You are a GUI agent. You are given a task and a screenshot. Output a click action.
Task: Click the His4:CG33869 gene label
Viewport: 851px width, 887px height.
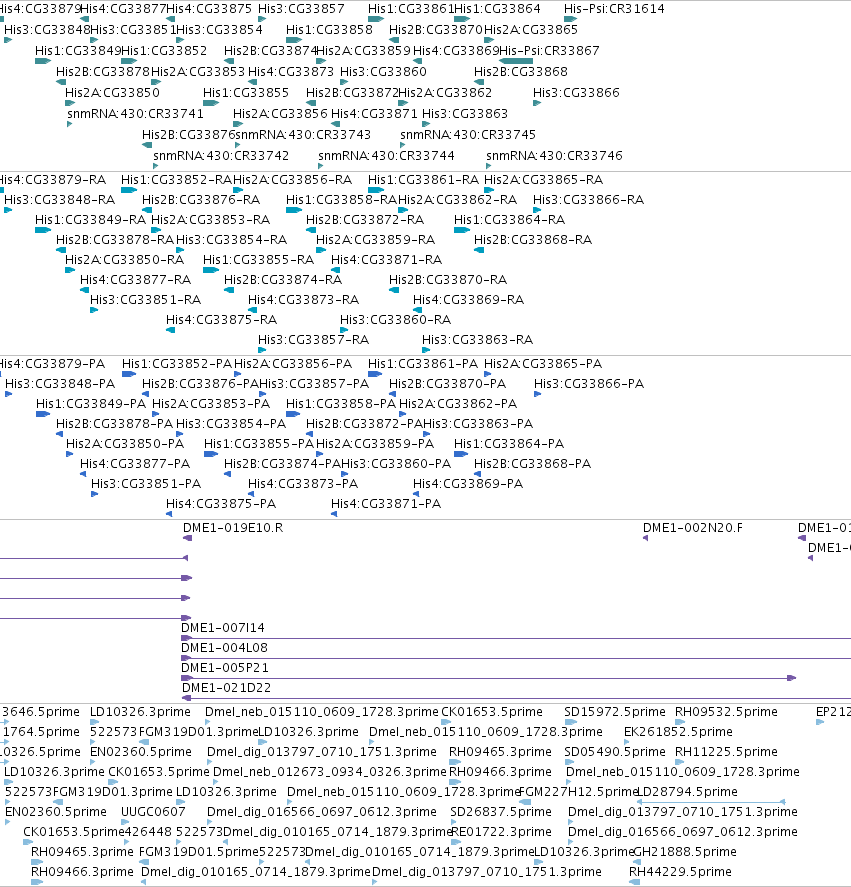coord(456,51)
